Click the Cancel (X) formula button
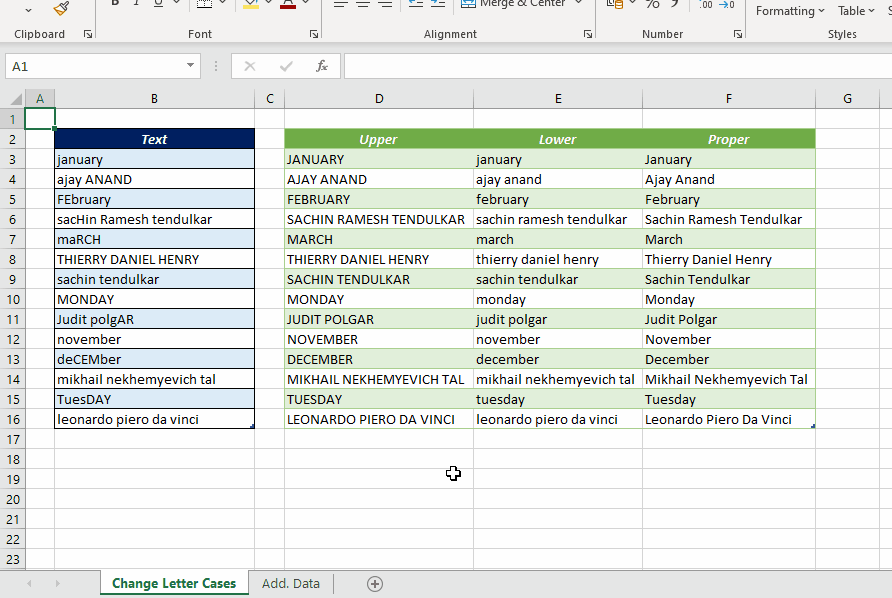 click(250, 66)
